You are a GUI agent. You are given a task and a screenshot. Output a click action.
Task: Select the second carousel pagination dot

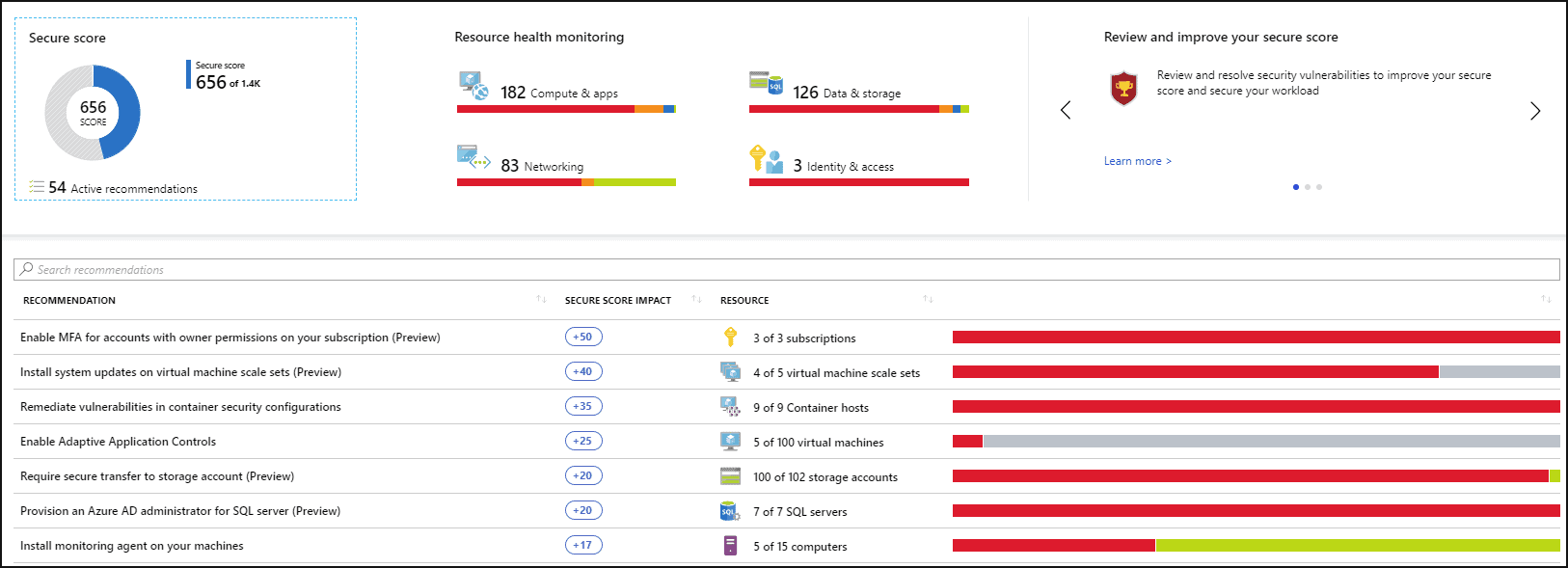tap(1308, 187)
